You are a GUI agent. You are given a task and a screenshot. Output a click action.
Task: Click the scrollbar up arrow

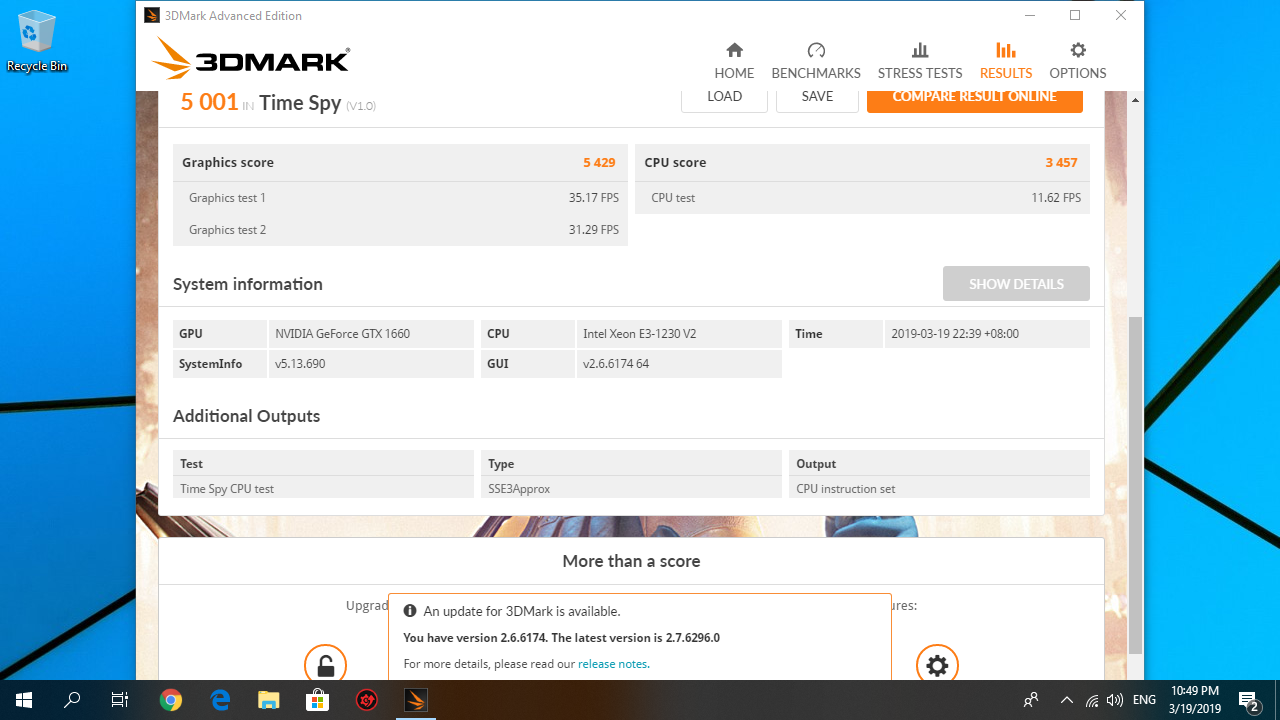[1135, 100]
